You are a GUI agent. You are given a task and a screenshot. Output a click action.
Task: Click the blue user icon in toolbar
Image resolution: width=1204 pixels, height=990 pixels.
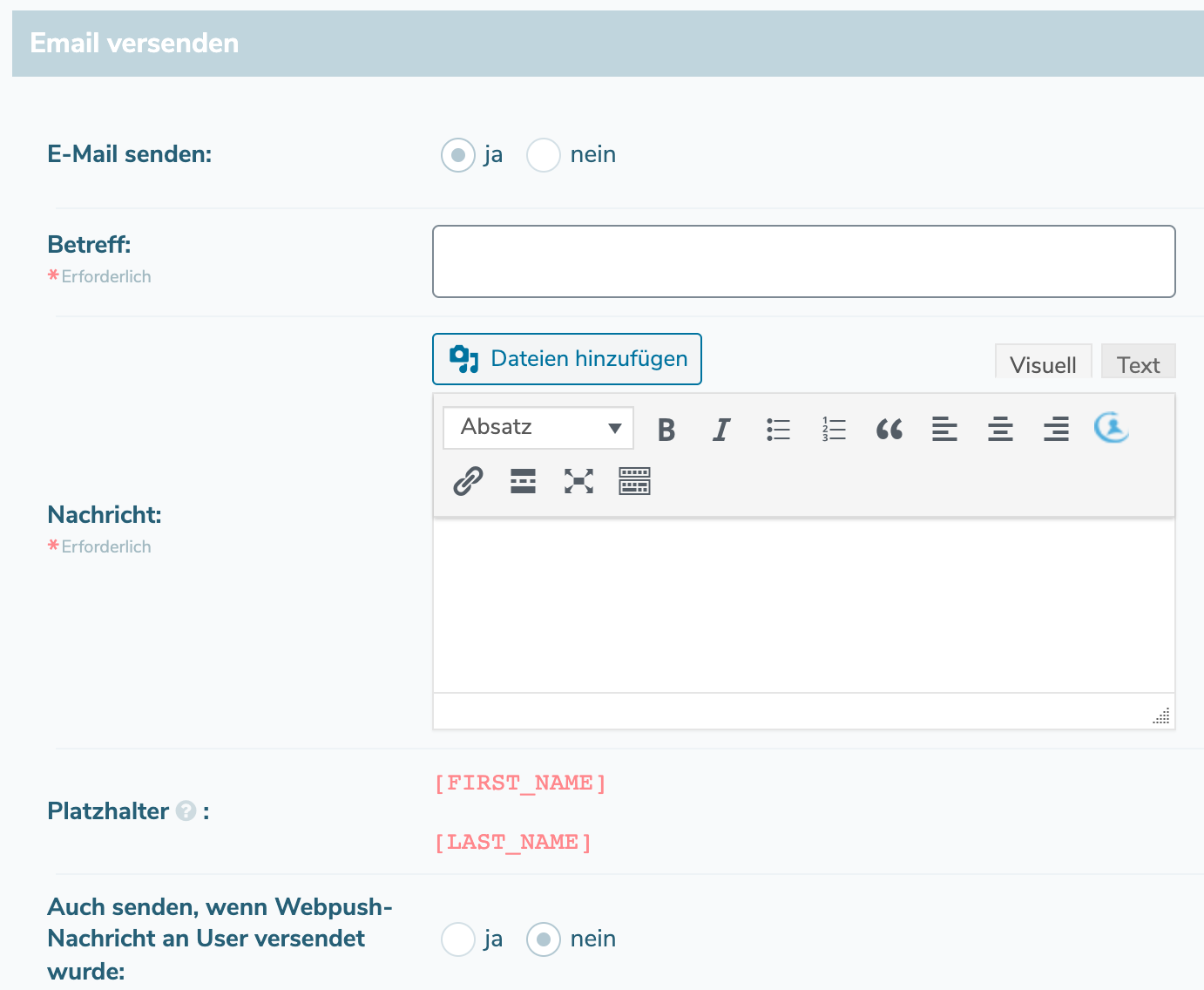[x=1112, y=428]
